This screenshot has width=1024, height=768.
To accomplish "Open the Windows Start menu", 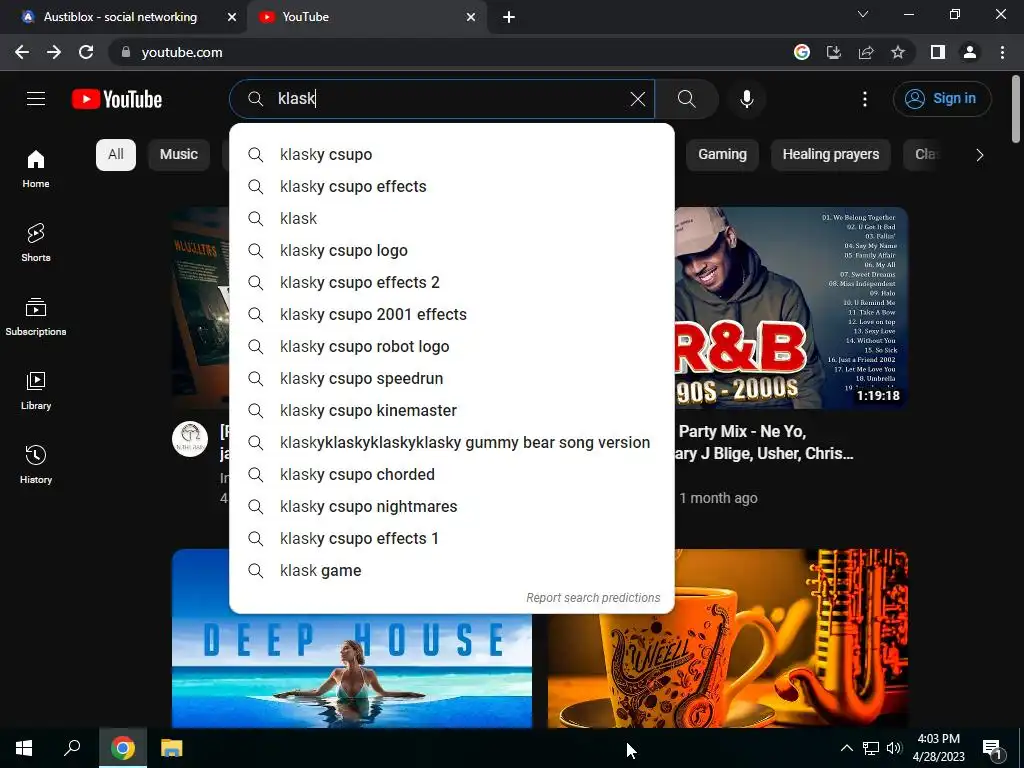I will 24,748.
